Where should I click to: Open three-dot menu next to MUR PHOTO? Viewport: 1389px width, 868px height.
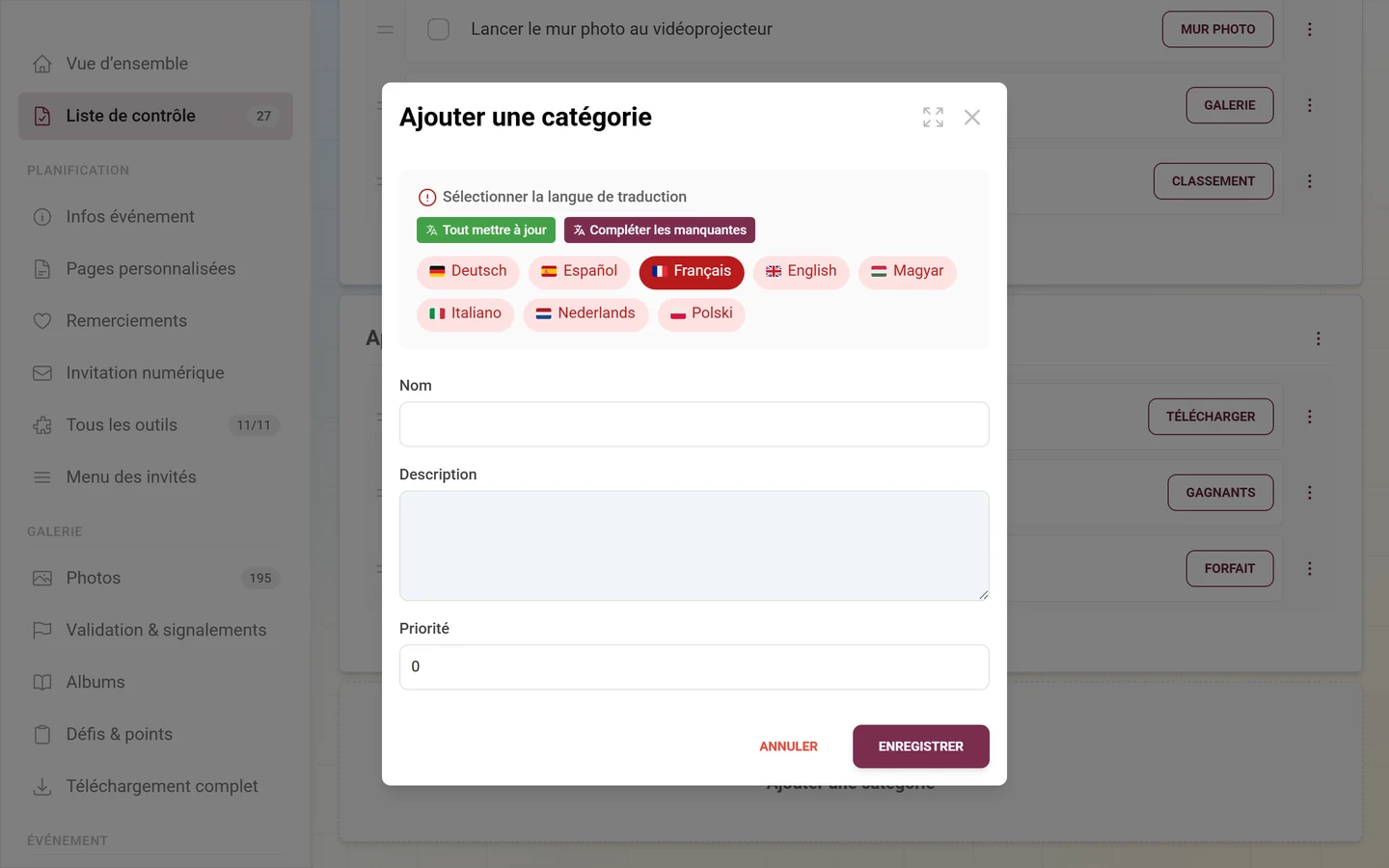tap(1310, 30)
